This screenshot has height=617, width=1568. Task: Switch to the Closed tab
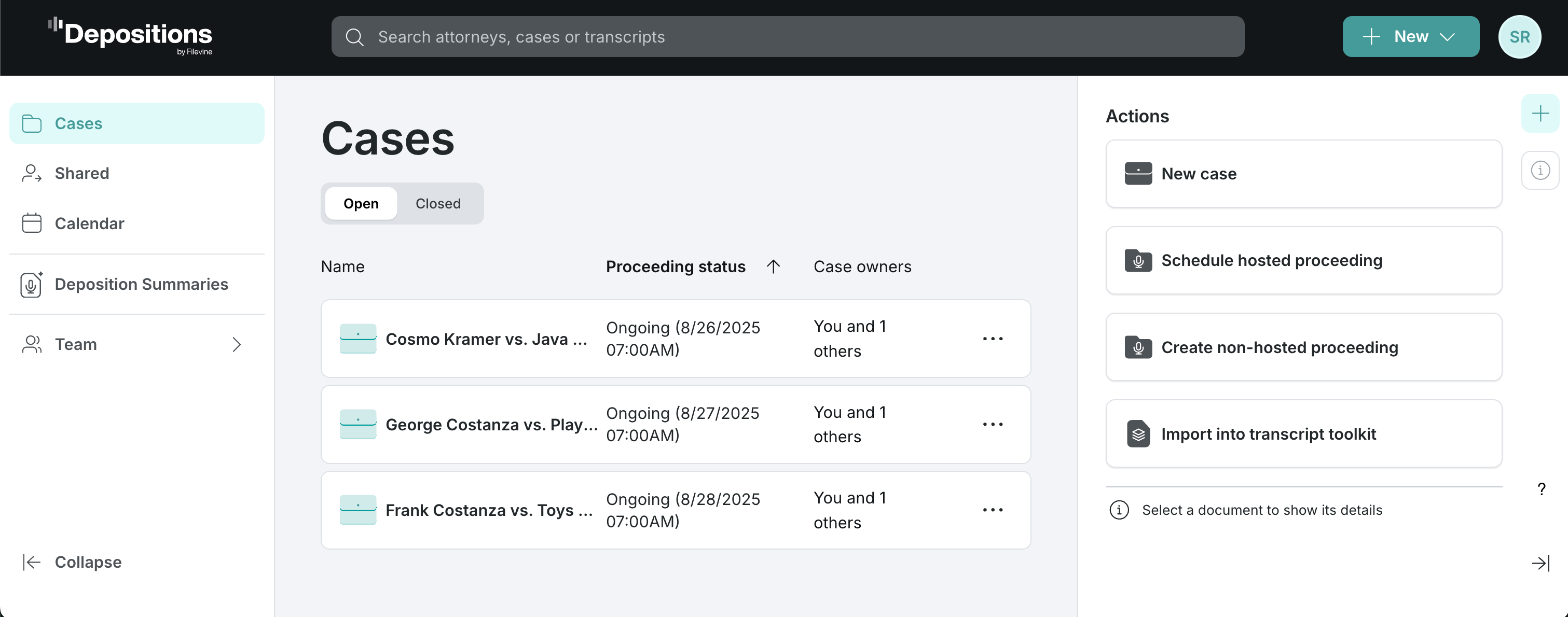437,203
